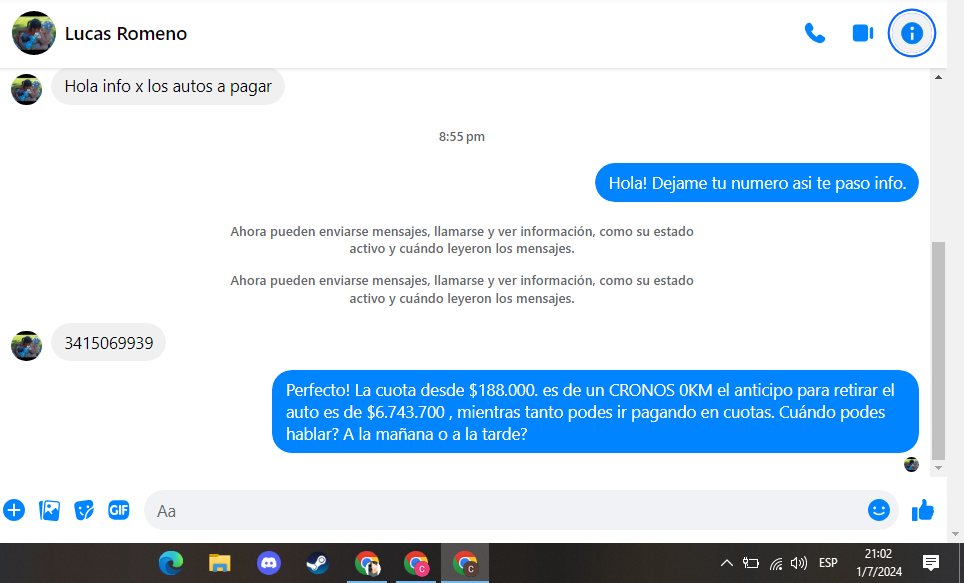The height and width of the screenshot is (583, 964).
Task: Start a voice call with Lucas Romeno
Action: click(814, 33)
